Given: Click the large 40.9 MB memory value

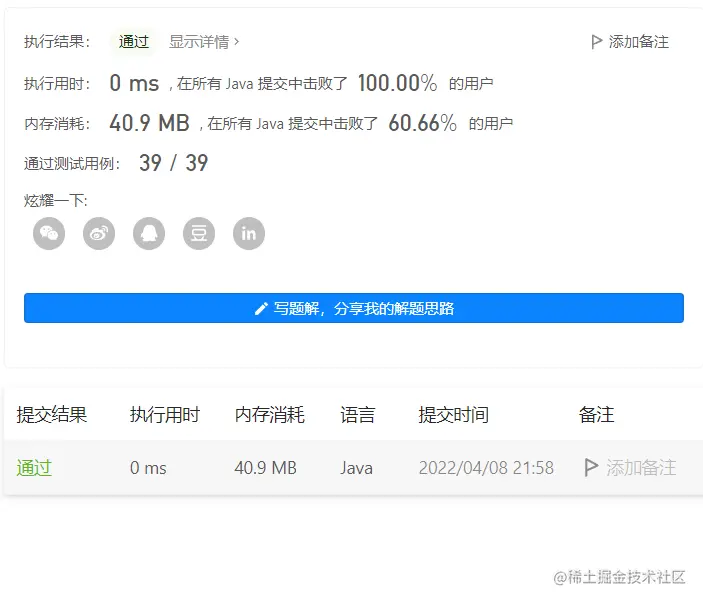Looking at the screenshot, I should coord(149,123).
